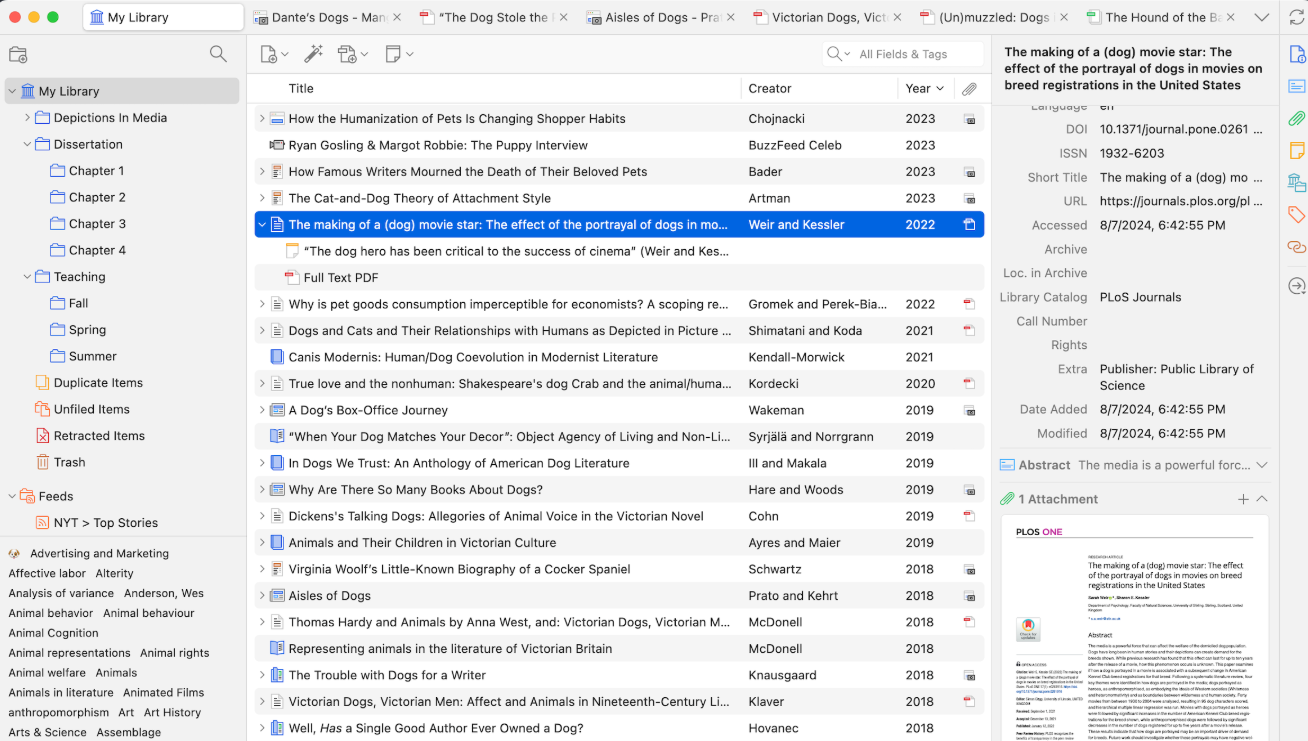Click the New Collection icon
The height and width of the screenshot is (741, 1308).
(x=18, y=55)
